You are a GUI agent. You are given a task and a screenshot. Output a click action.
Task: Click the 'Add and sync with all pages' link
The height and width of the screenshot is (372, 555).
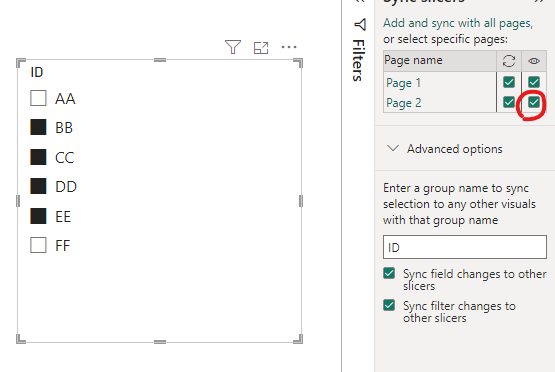pyautogui.click(x=458, y=23)
